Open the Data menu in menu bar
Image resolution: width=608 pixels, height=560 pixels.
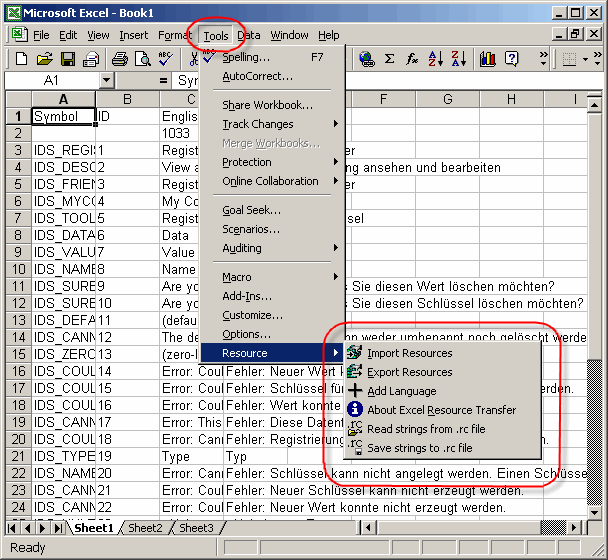(249, 35)
